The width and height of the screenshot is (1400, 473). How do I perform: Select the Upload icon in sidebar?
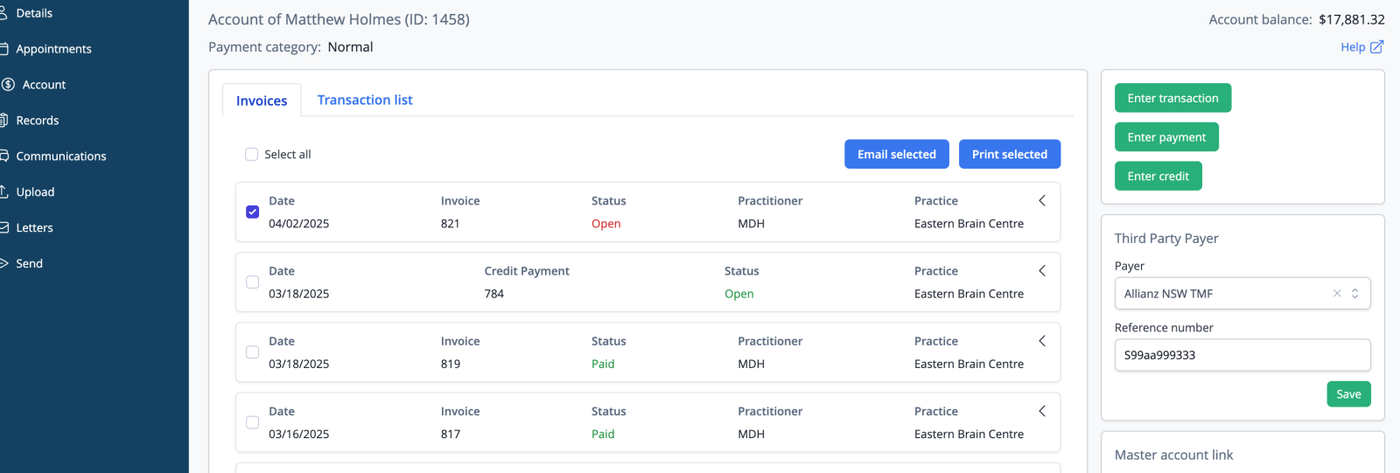(x=3, y=192)
